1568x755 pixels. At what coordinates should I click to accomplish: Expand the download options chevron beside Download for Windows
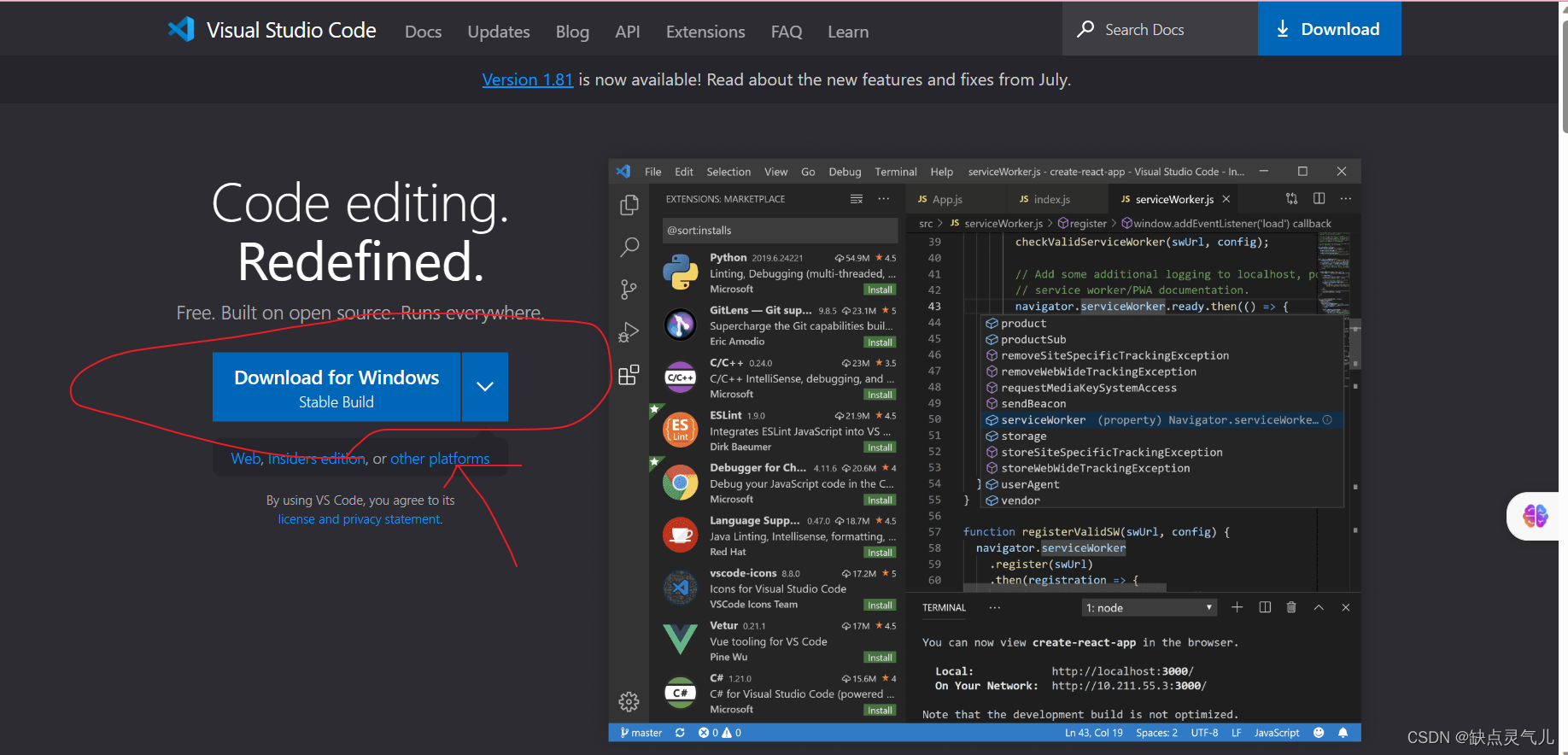[485, 387]
